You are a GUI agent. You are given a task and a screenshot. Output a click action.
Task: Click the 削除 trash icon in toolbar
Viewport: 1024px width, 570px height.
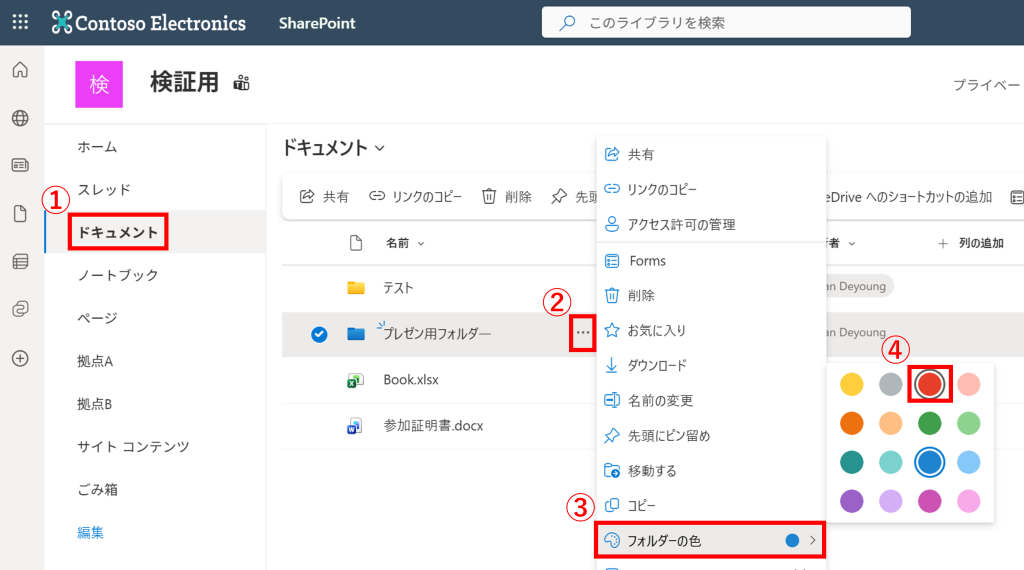pos(490,197)
